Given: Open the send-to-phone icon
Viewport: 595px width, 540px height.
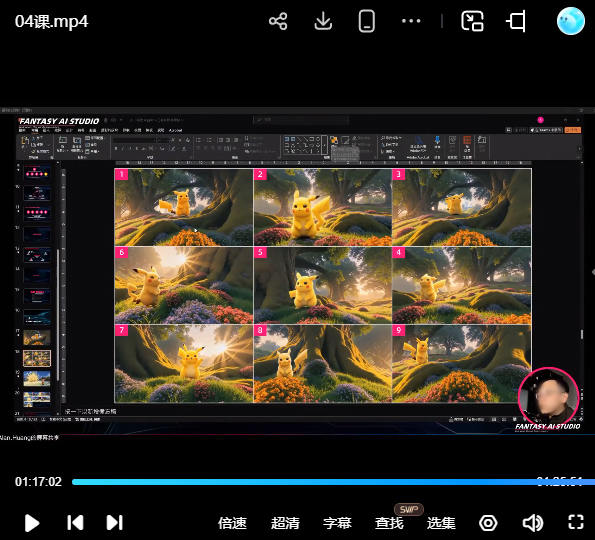Looking at the screenshot, I should (x=367, y=21).
